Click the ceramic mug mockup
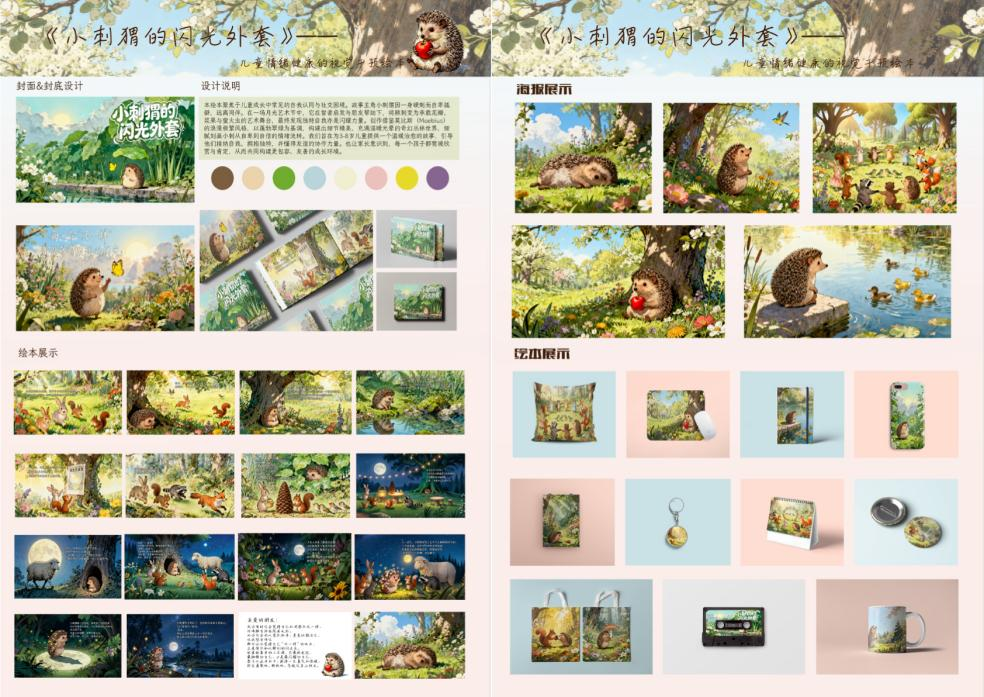Screen dimensions: 984x697 886,627
